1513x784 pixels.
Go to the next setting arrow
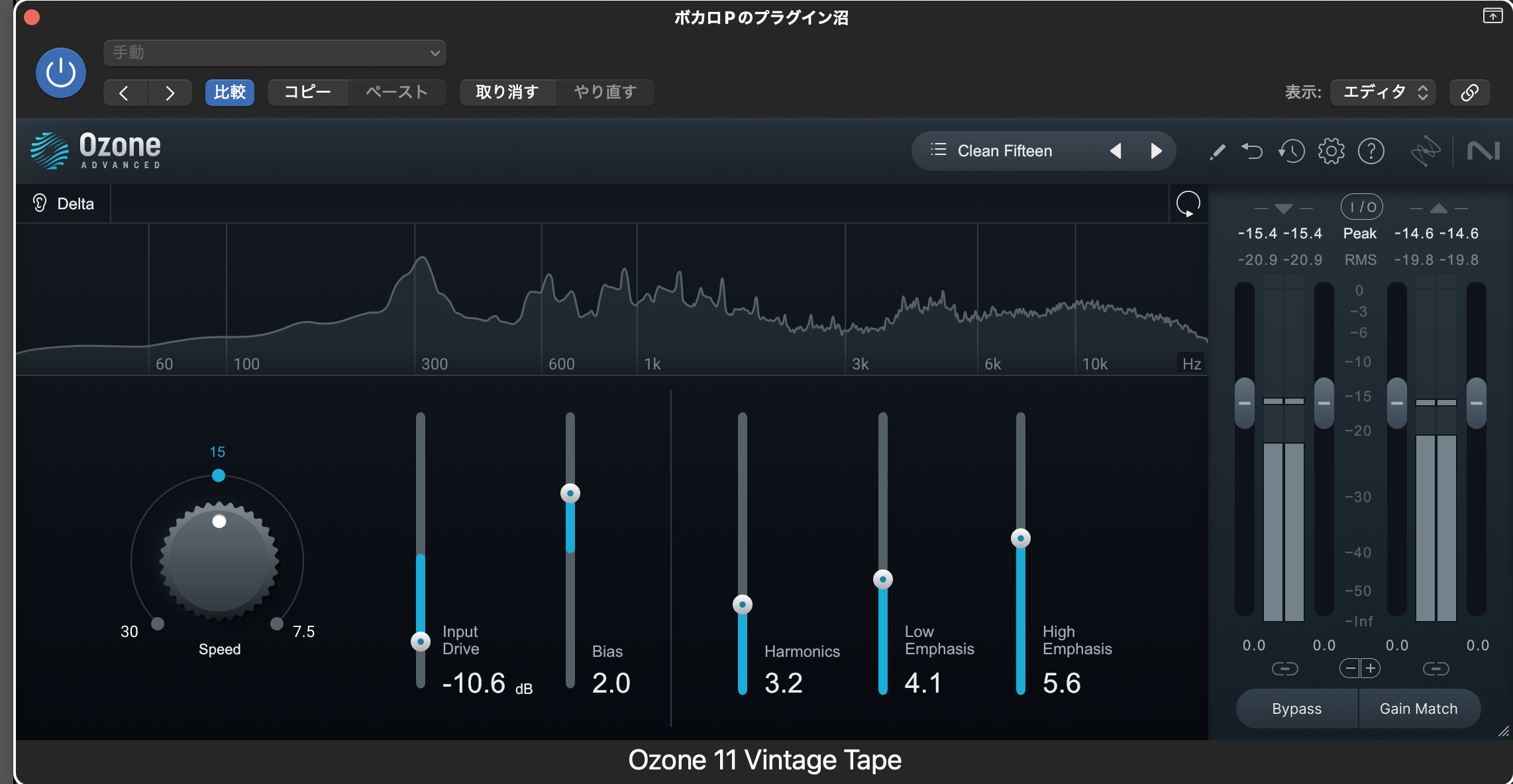(x=170, y=93)
